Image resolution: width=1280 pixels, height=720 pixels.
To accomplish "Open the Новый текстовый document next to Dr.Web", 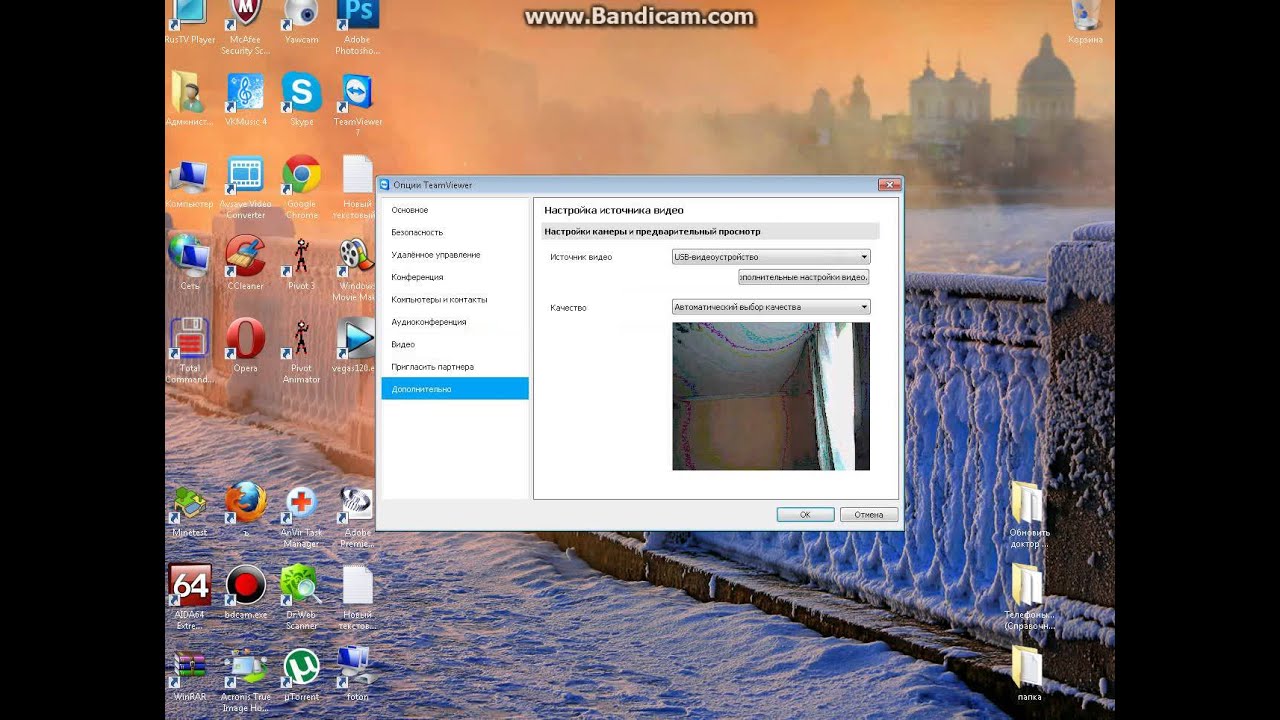I will [x=357, y=597].
